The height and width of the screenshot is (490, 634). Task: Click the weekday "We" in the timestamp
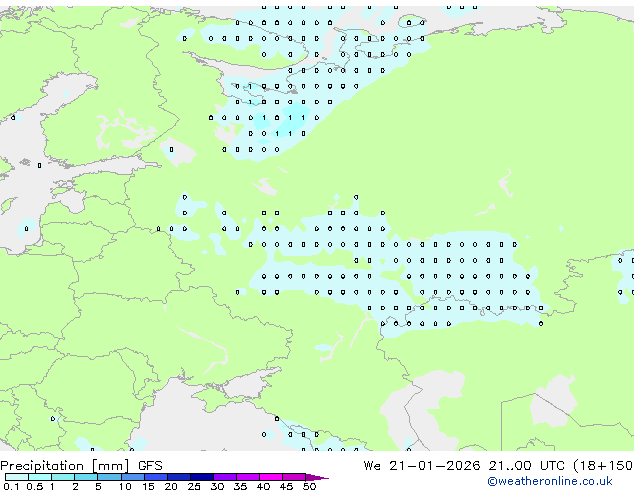coord(372,466)
